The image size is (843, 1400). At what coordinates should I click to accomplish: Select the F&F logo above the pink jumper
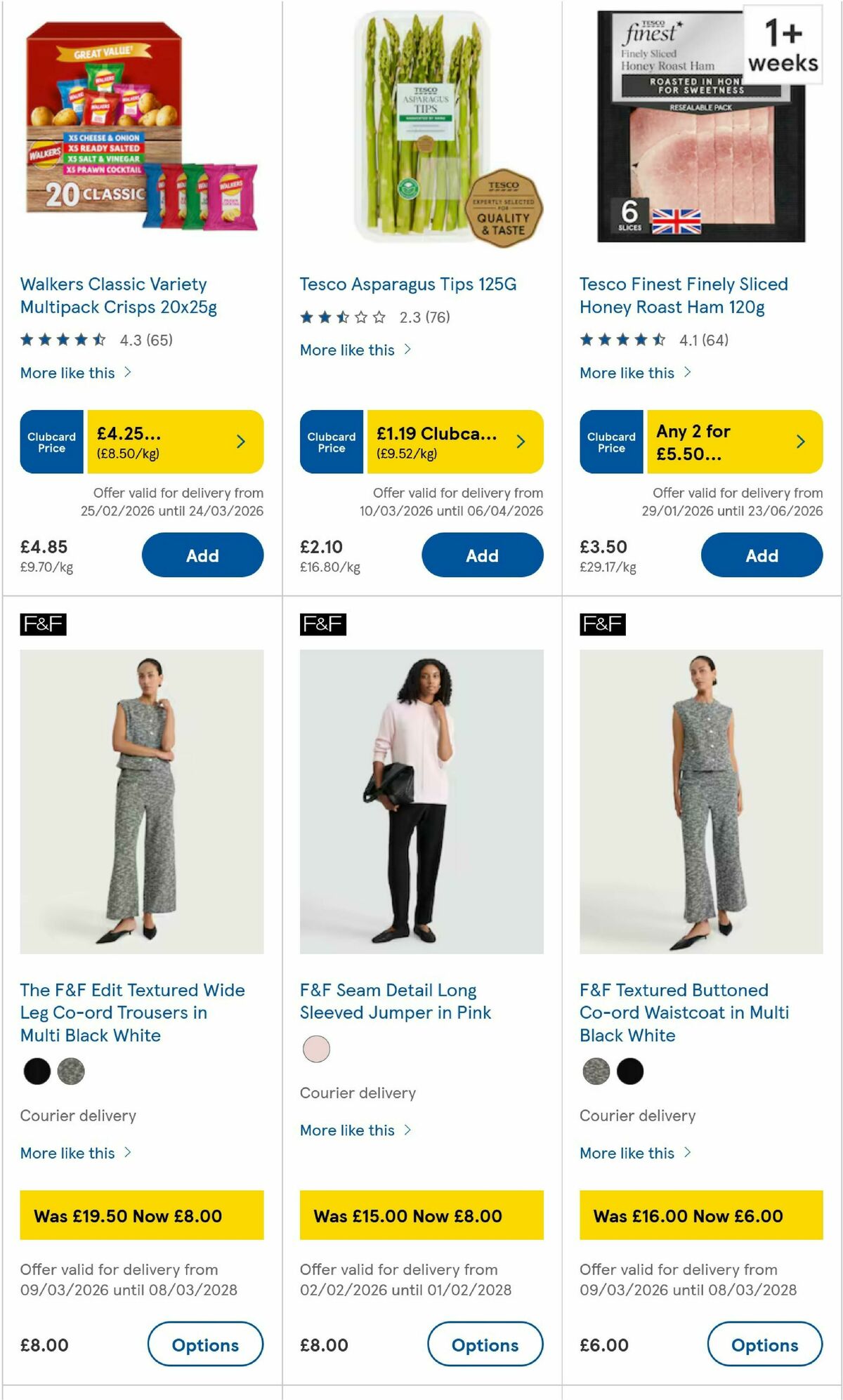[322, 623]
